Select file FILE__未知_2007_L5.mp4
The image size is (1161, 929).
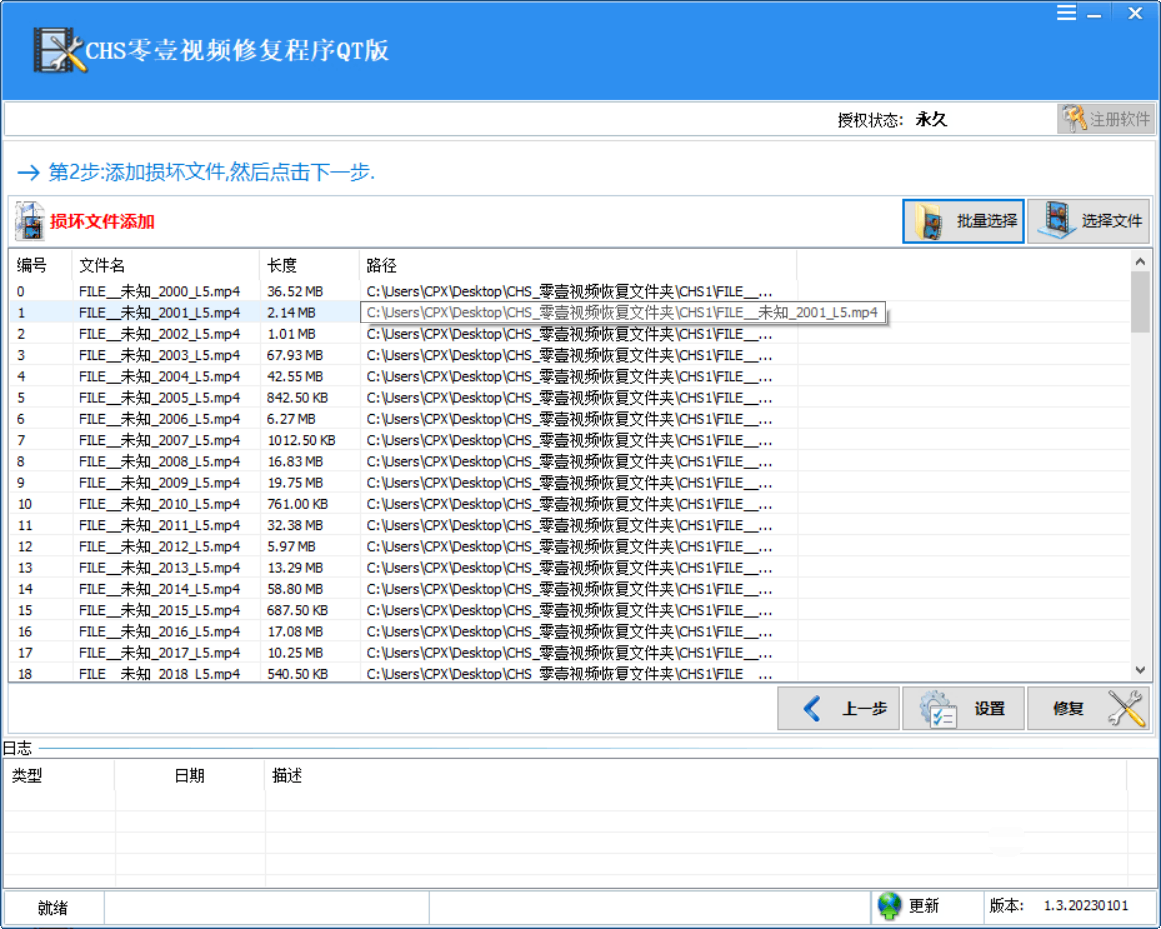(159, 440)
